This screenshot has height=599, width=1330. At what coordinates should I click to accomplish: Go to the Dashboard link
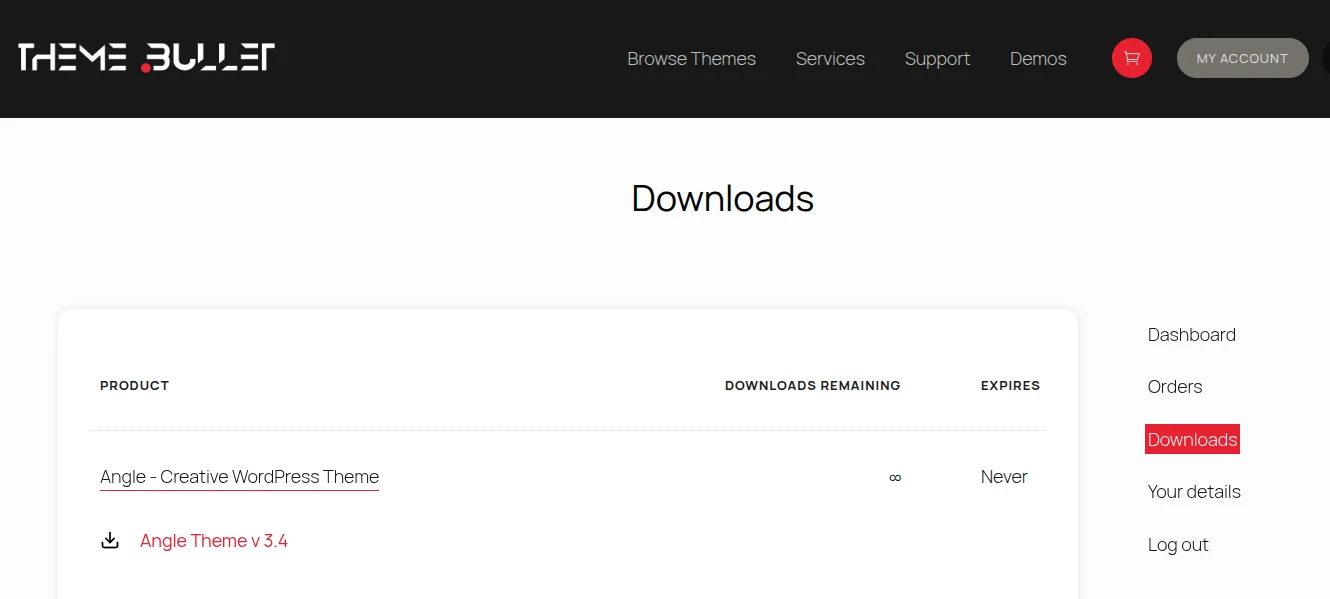pyautogui.click(x=1191, y=334)
